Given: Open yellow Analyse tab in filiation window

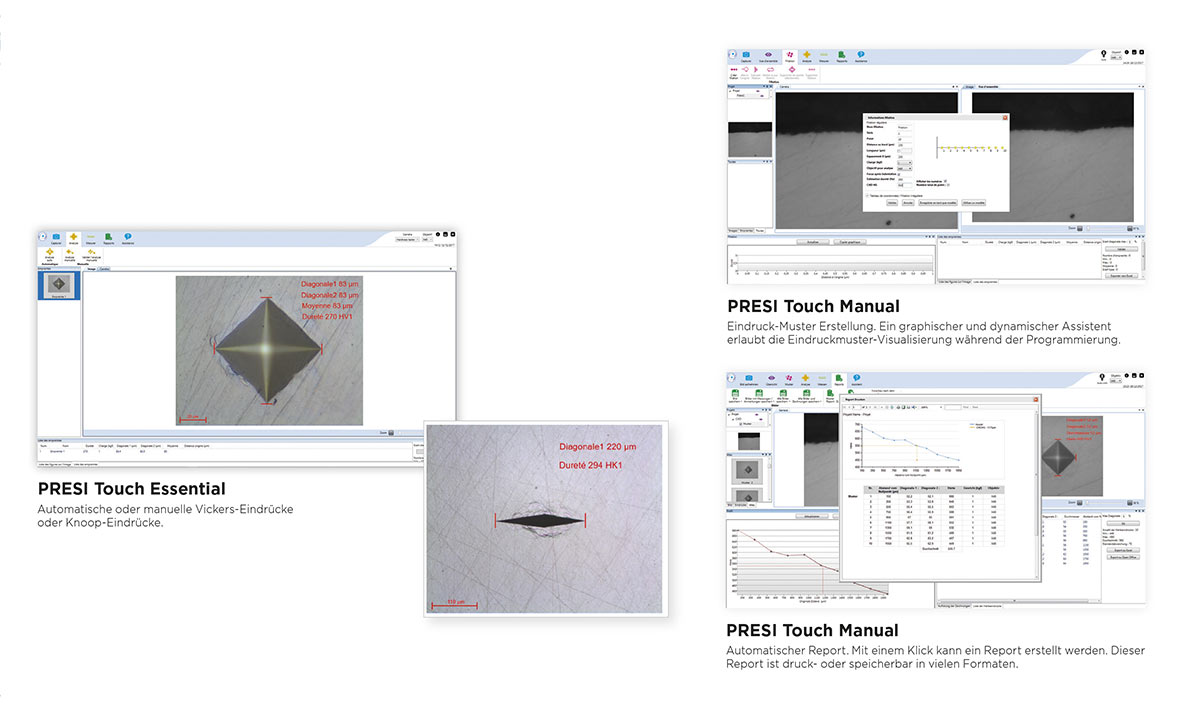Looking at the screenshot, I should 807,56.
